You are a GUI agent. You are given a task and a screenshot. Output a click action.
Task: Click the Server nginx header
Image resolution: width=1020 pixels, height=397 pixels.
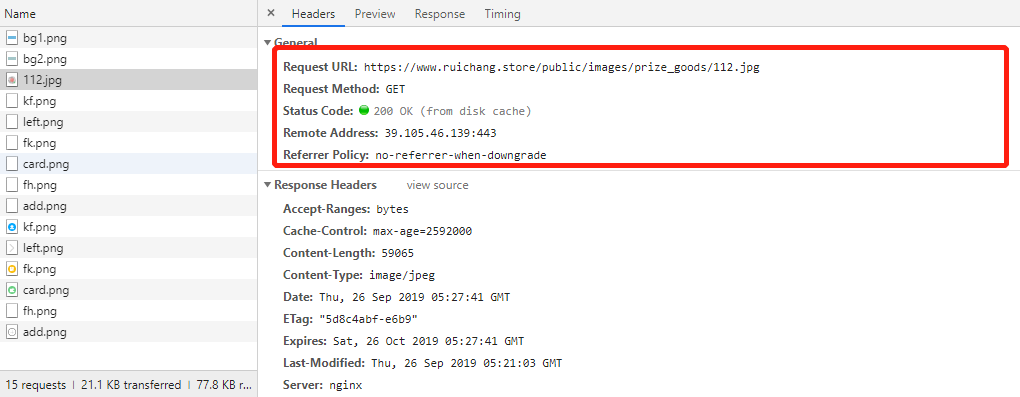pyautogui.click(x=323, y=385)
